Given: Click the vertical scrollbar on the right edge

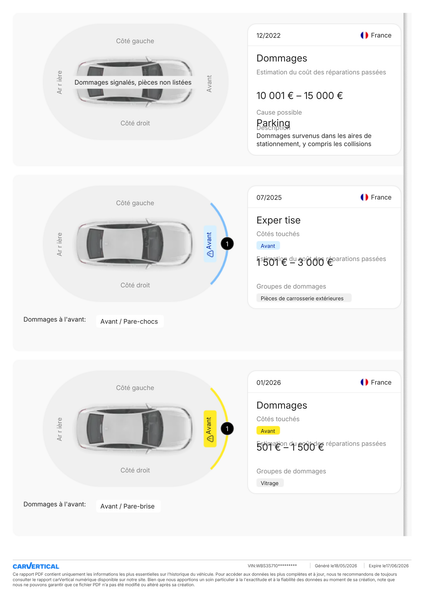Looking at the screenshot, I should coord(404,274).
